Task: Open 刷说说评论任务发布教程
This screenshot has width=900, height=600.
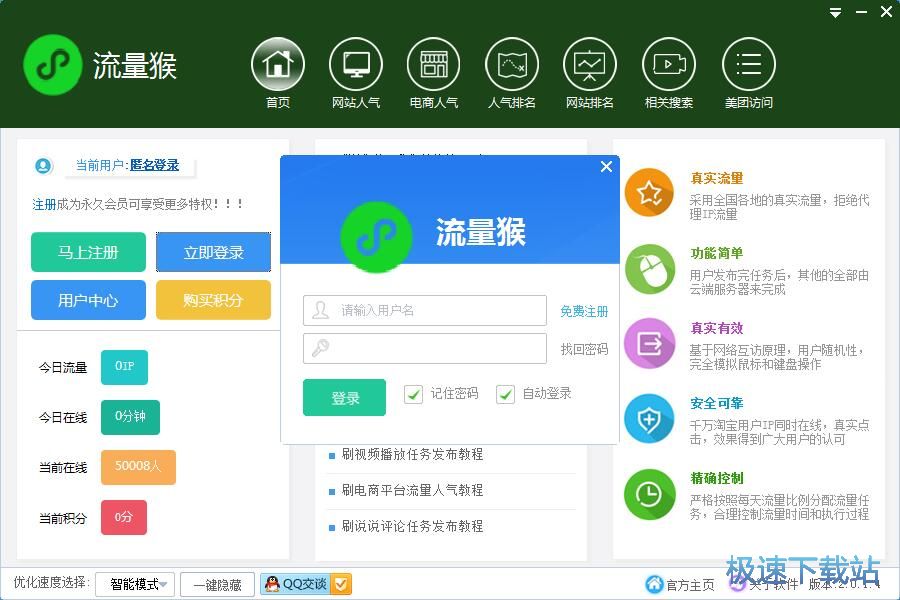Action: tap(412, 526)
